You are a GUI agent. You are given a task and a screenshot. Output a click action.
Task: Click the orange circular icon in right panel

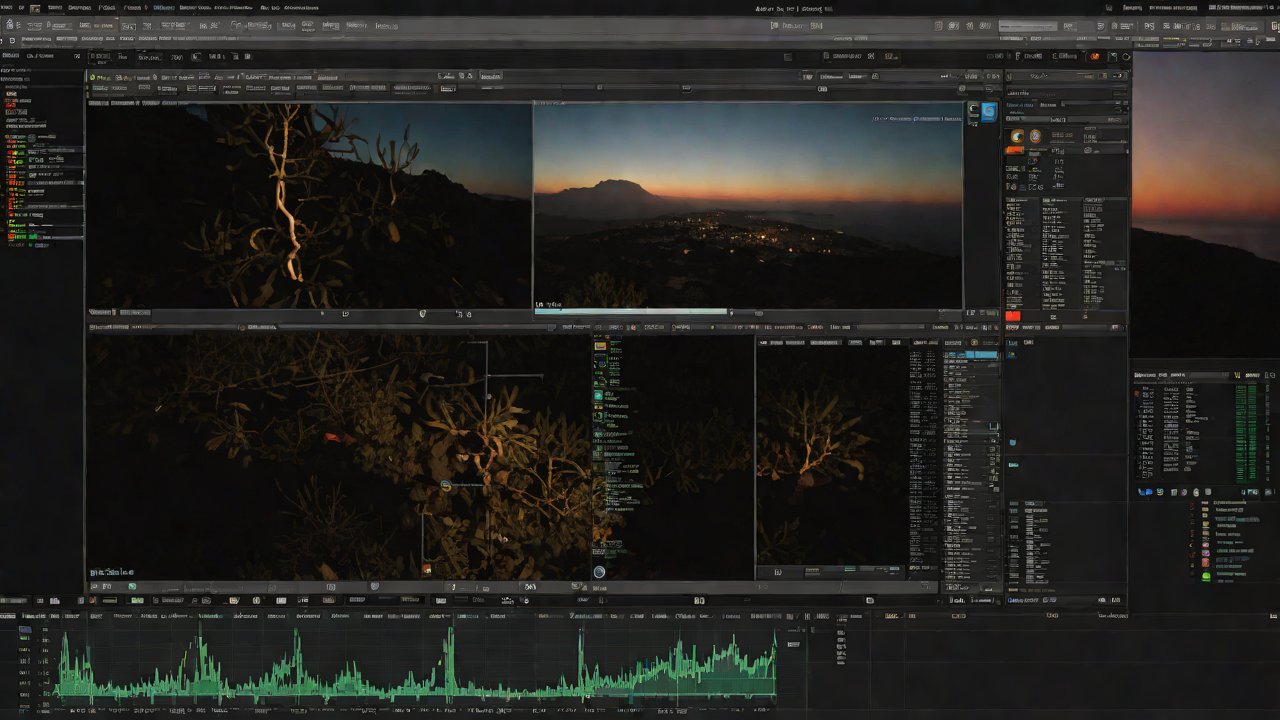1017,137
